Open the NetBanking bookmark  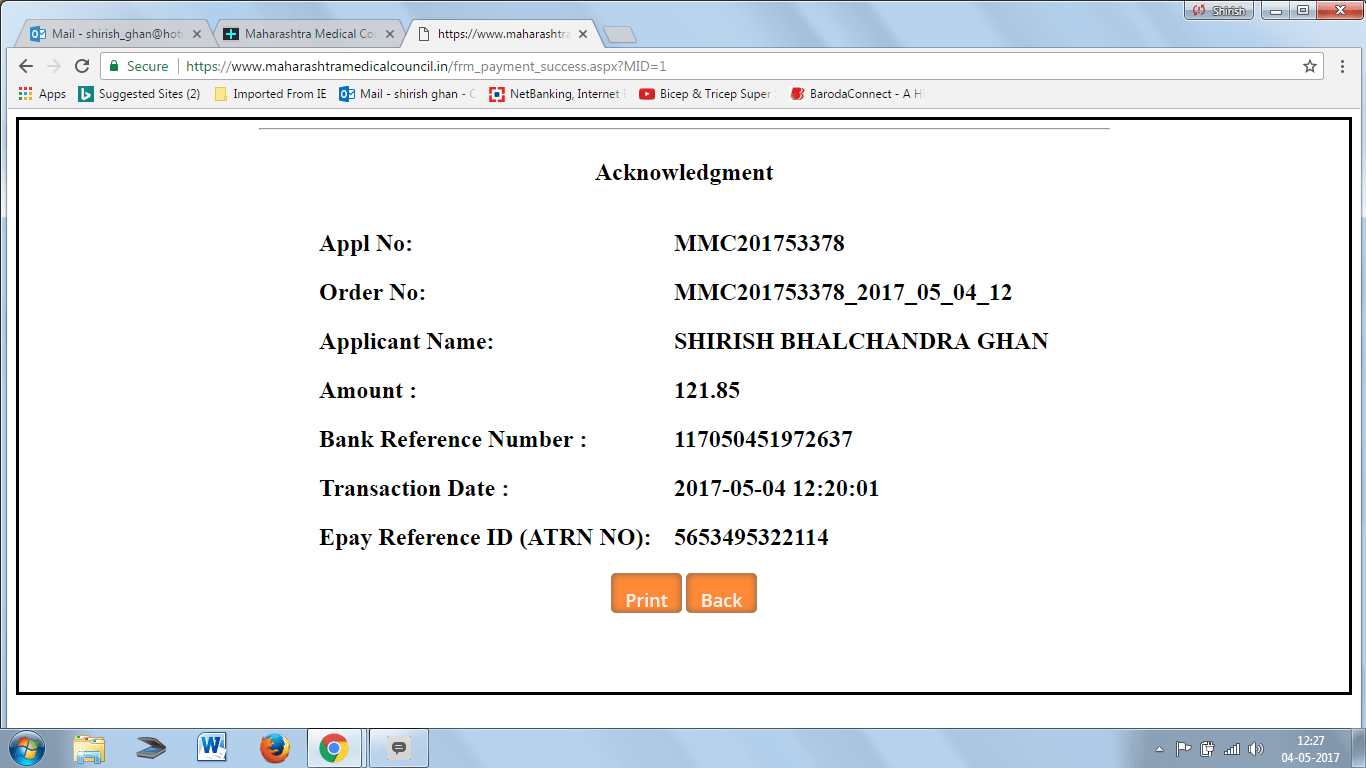coord(555,94)
